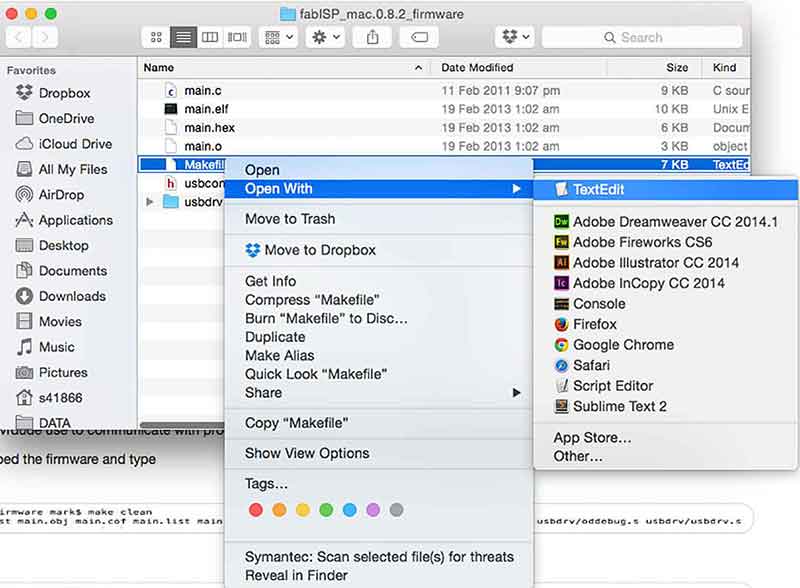Sort by the Name column header

click(283, 67)
